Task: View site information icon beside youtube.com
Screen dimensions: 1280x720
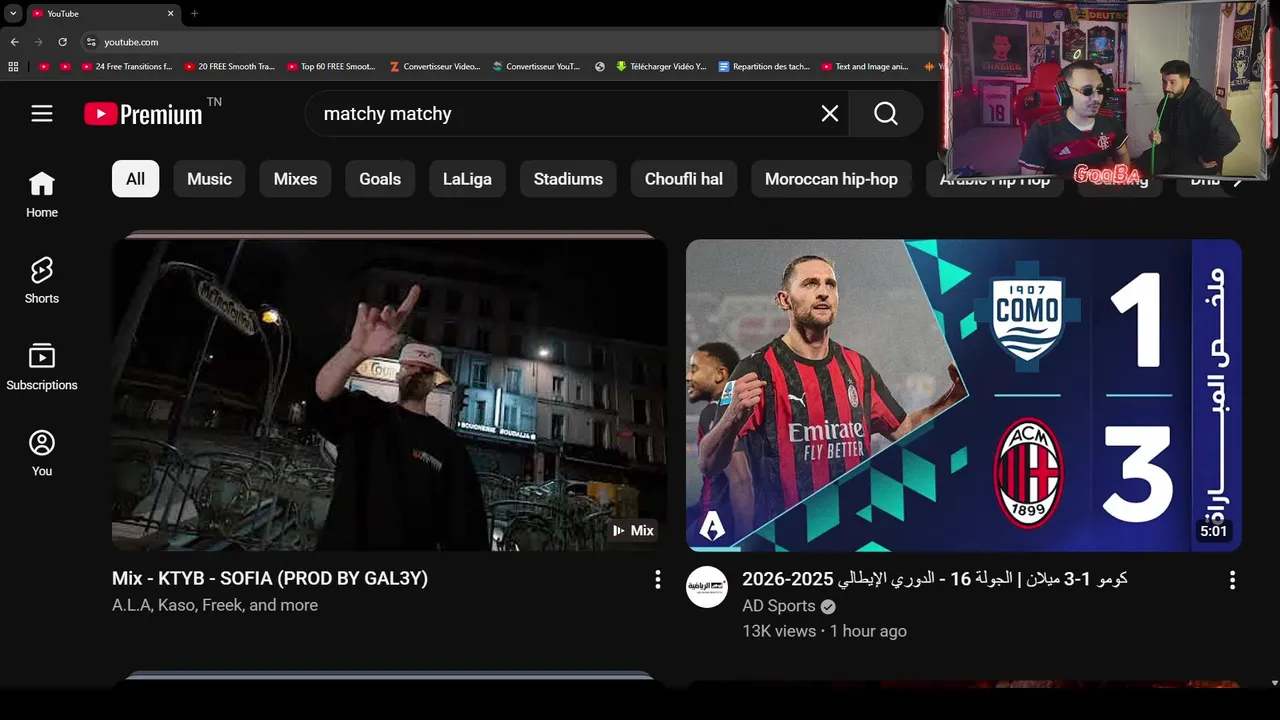Action: click(91, 42)
